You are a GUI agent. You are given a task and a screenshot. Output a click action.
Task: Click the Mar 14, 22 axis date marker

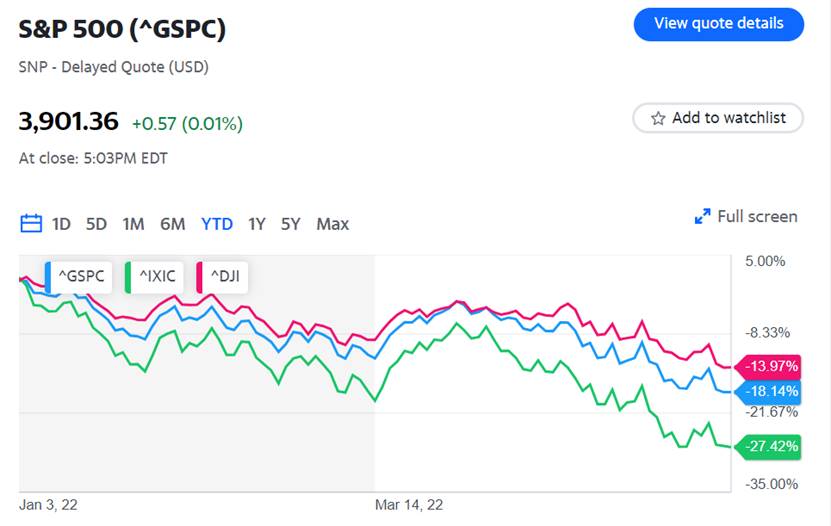point(409,505)
